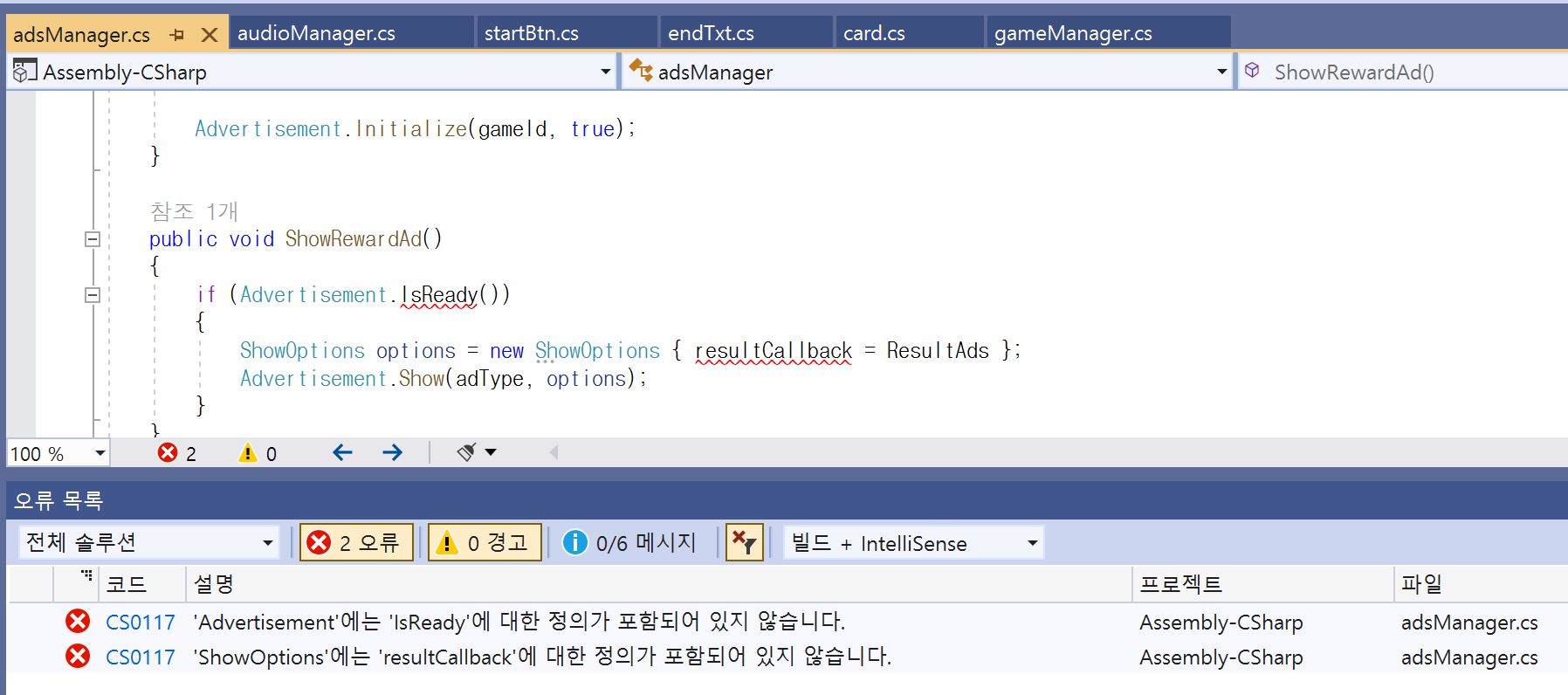This screenshot has height=695, width=1568.
Task: Click the Advertisement.Show(adType, options) line
Action: pos(444,379)
